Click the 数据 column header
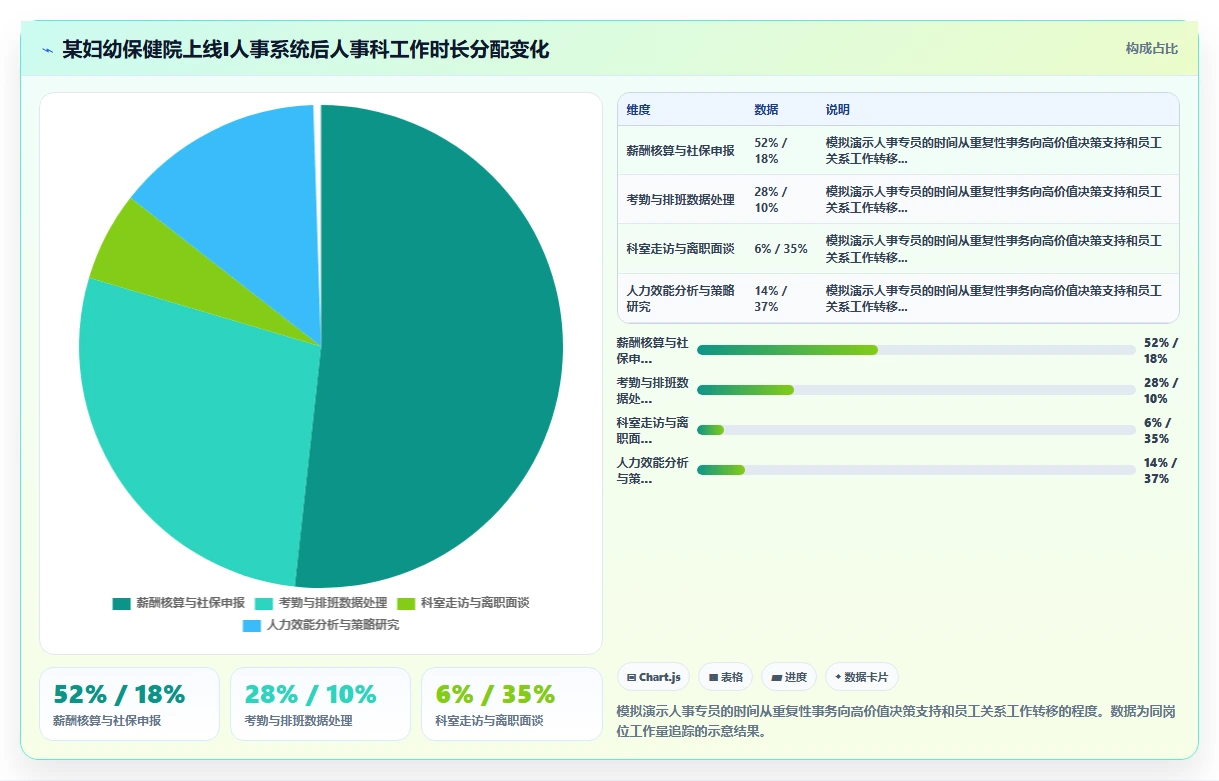Image resolution: width=1219 pixels, height=781 pixels. point(766,110)
